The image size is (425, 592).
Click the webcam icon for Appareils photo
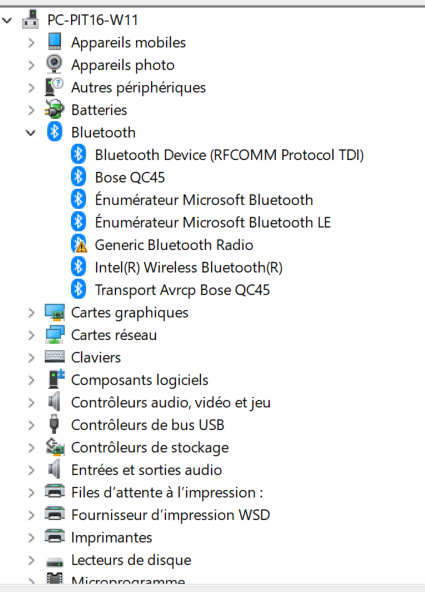click(54, 65)
